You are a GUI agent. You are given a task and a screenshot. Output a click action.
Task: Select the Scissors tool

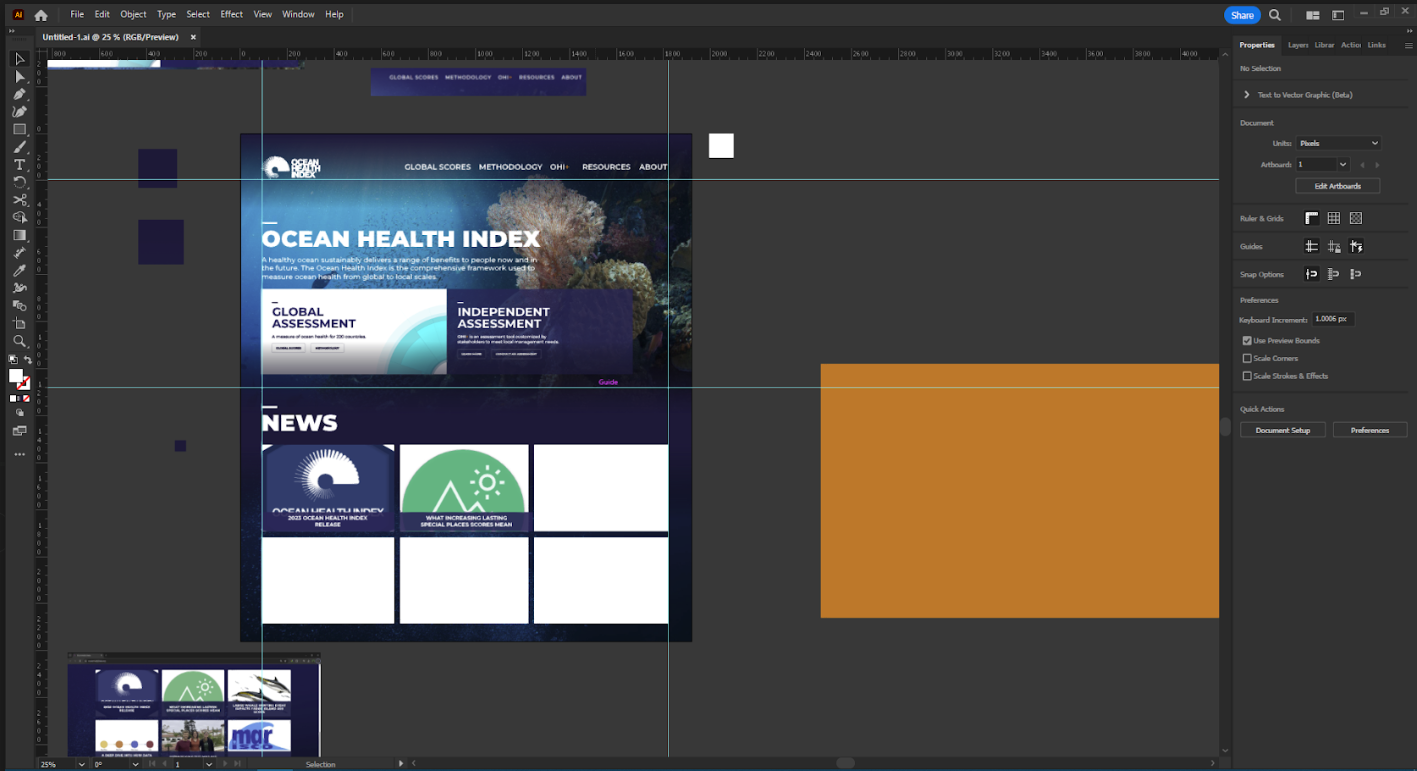(19, 200)
